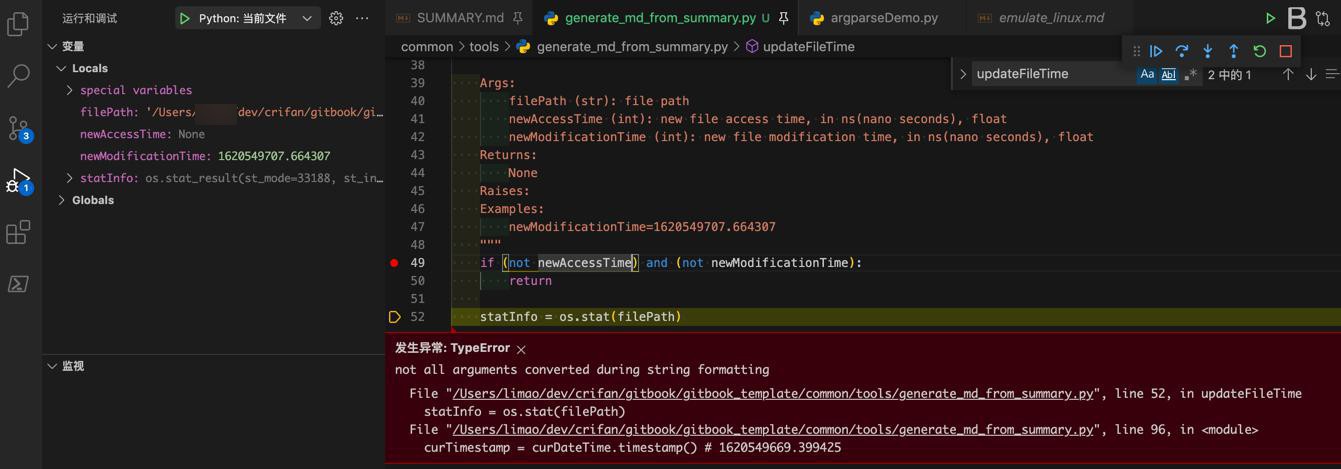Select the newModificationTime variable row
Screen dimensions: 1341x469
click(213, 156)
